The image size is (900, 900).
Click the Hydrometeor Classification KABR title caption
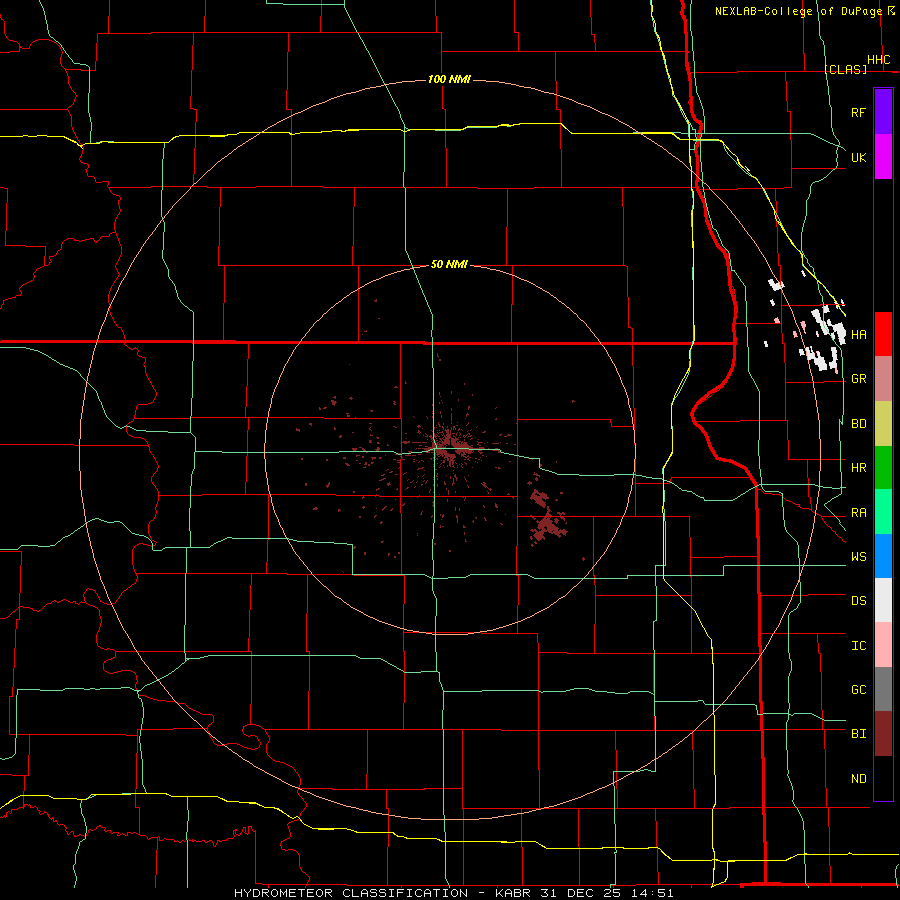tap(453, 893)
